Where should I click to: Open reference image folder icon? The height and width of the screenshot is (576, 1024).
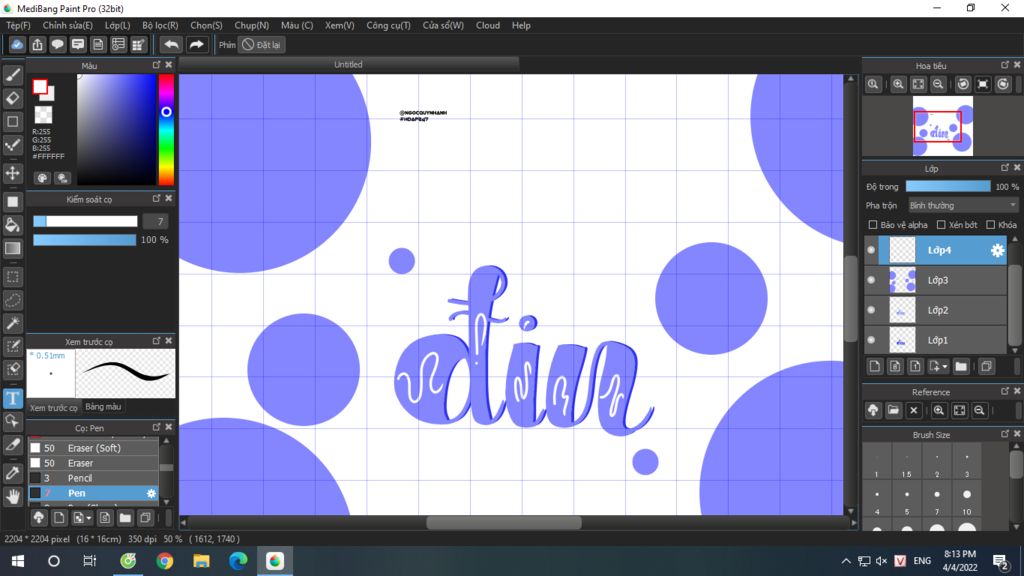893,410
